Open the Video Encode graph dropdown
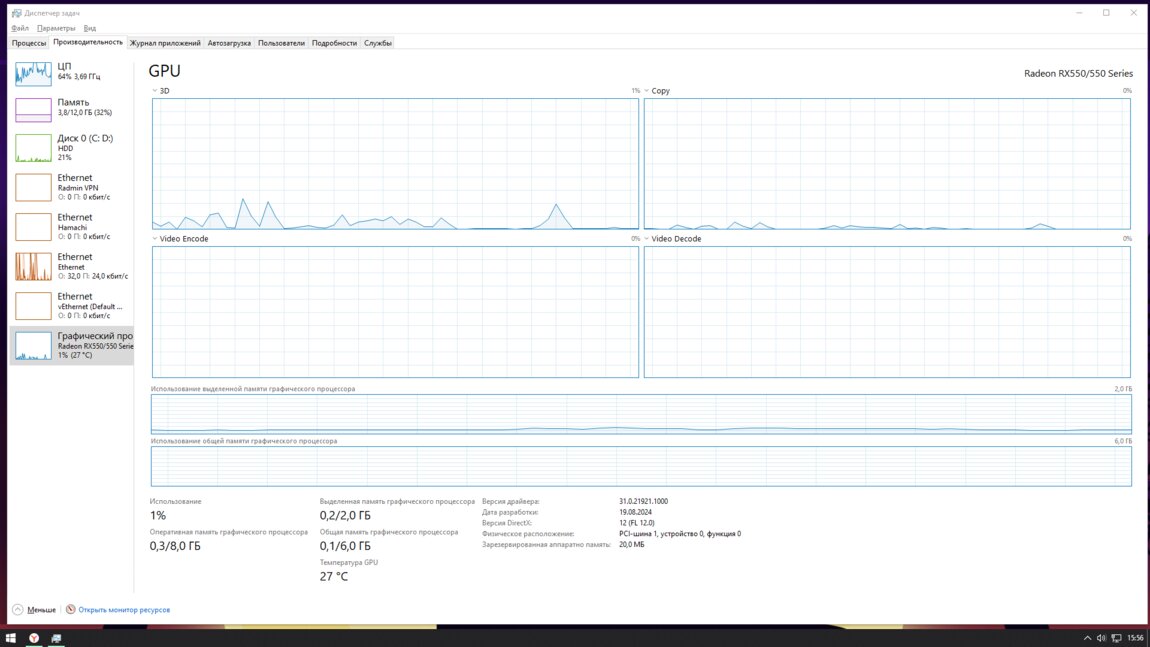This screenshot has width=1150, height=647. (155, 239)
